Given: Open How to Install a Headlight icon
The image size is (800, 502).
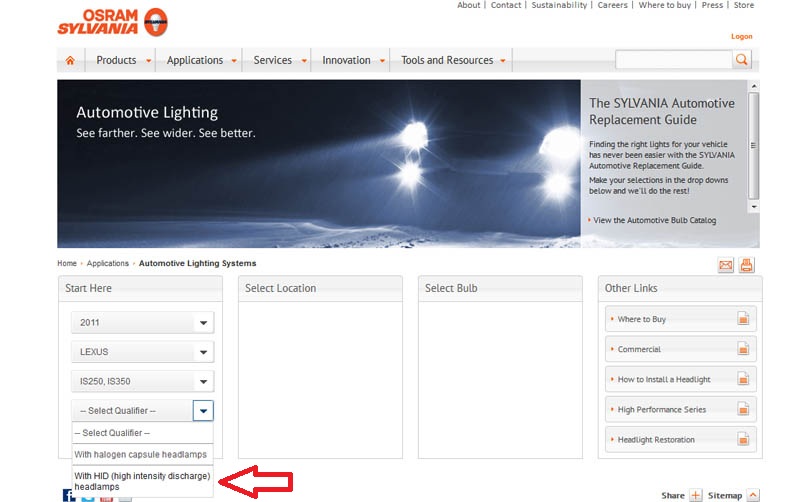Looking at the screenshot, I should pos(743,379).
